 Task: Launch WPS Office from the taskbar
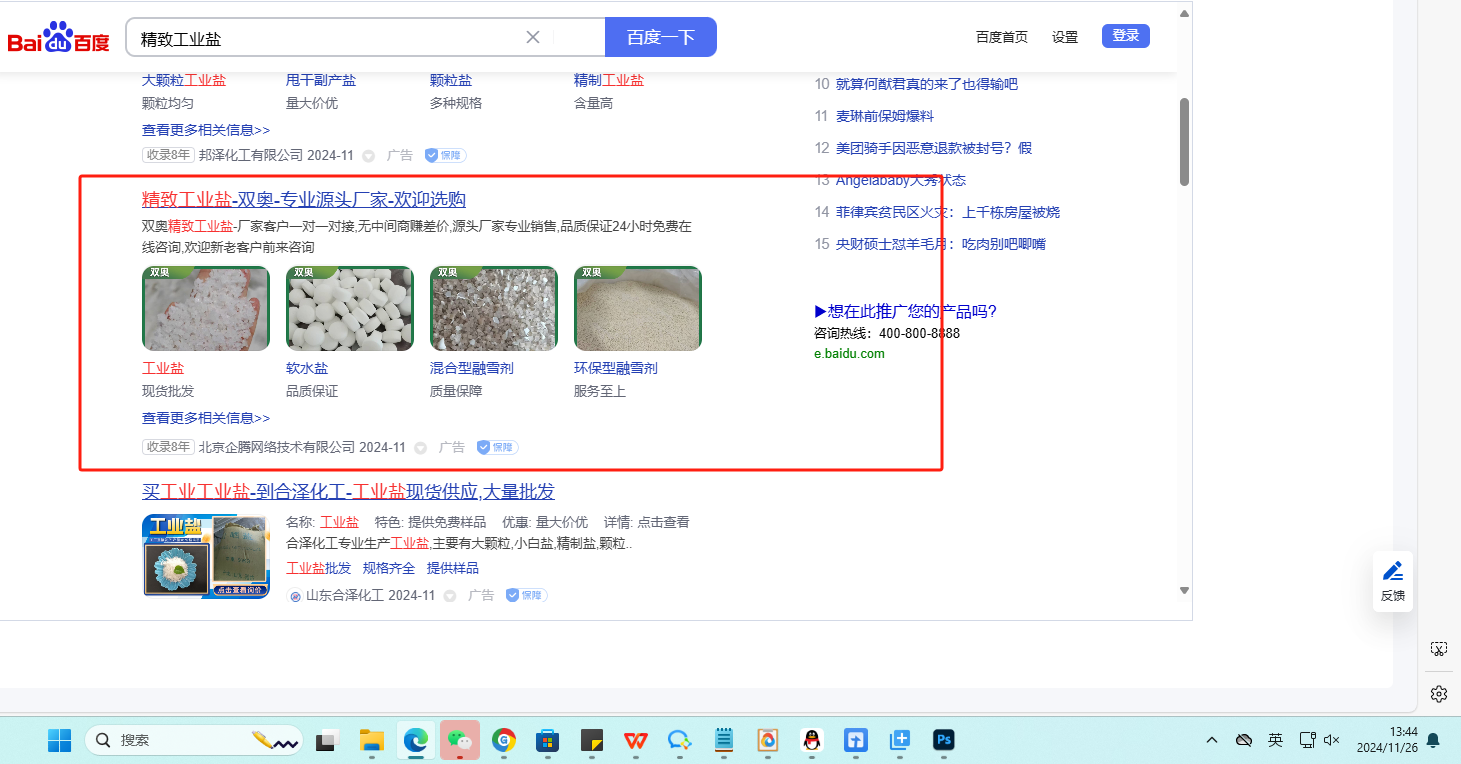(636, 740)
